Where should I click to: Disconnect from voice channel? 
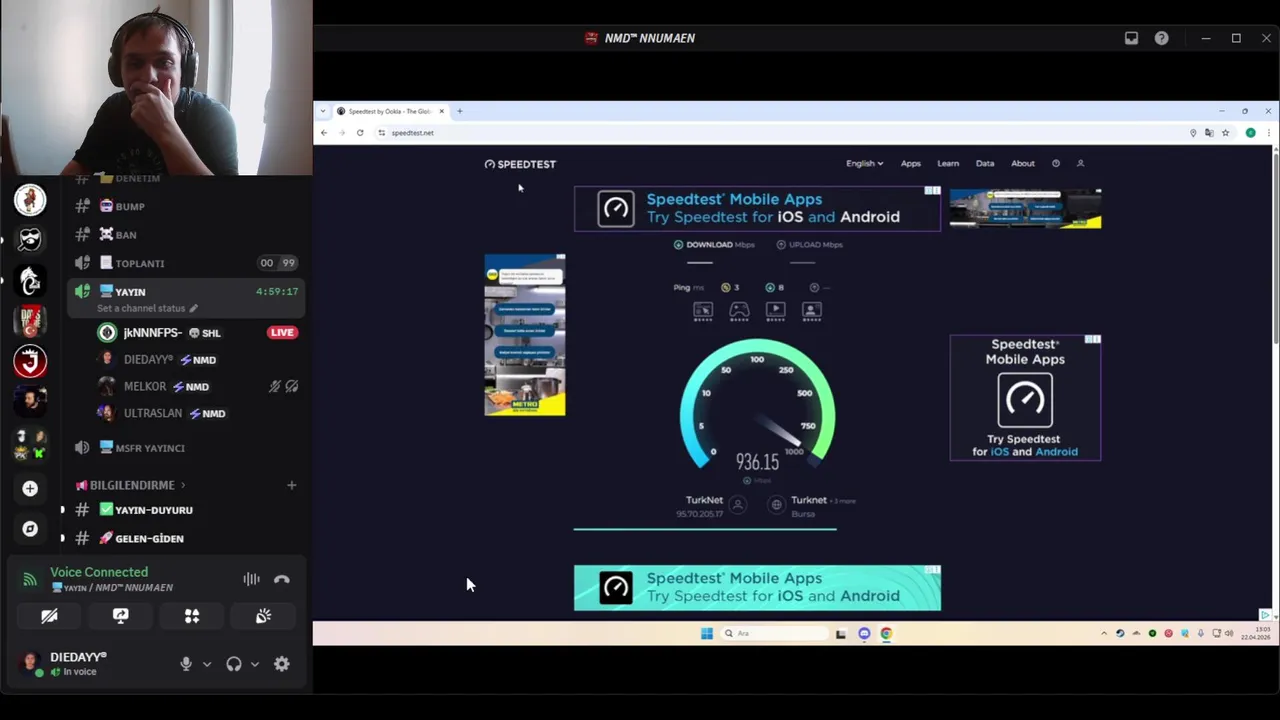282,579
